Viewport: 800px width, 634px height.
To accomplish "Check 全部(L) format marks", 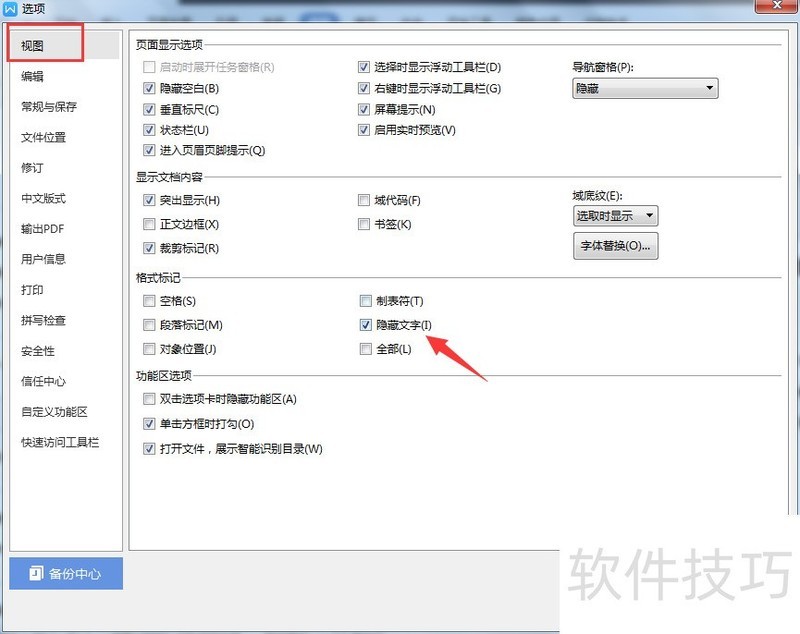I will 365,349.
